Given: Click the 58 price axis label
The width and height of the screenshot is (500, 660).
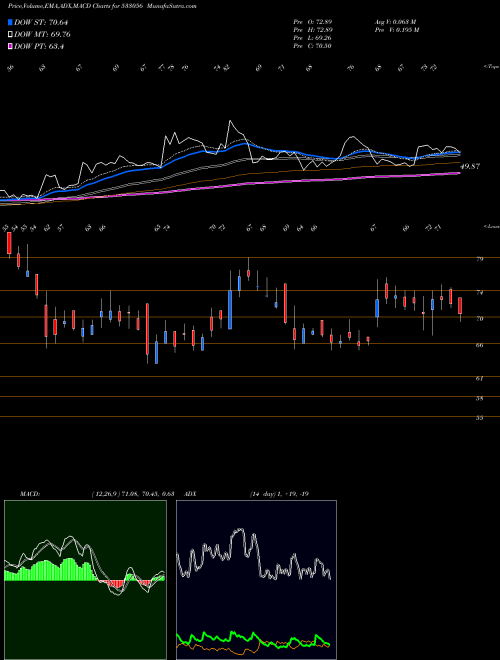Looking at the screenshot, I should (x=479, y=398).
